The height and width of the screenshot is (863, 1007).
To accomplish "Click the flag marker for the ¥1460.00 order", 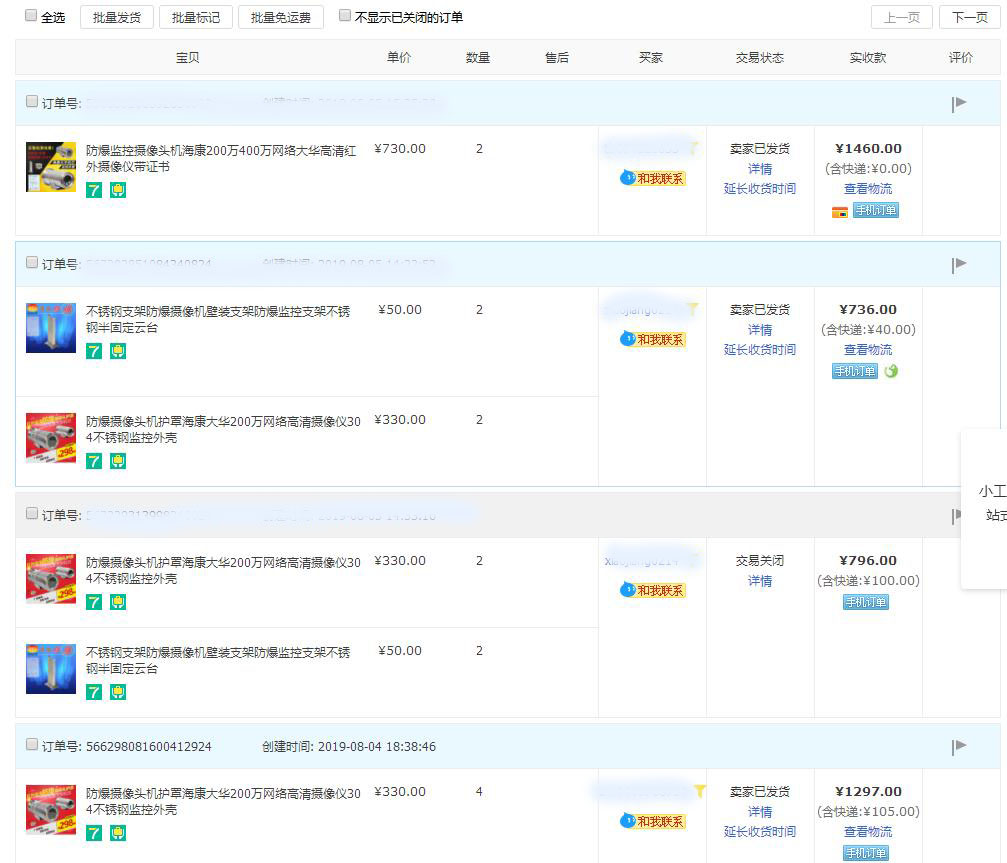I will [959, 103].
